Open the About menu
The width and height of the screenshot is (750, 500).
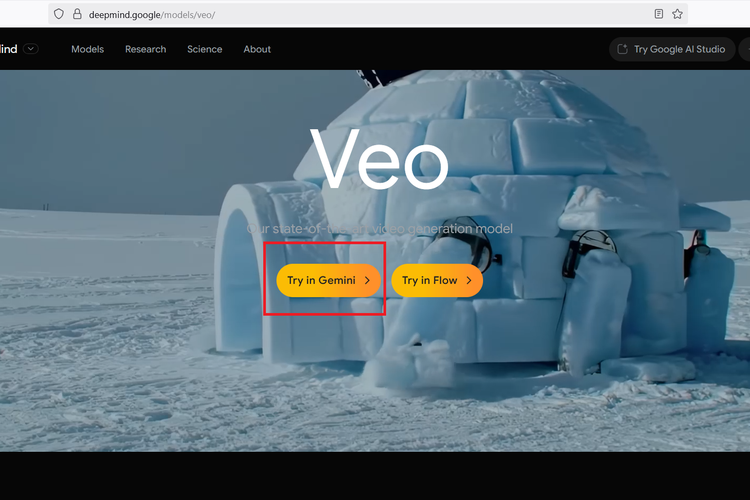257,49
